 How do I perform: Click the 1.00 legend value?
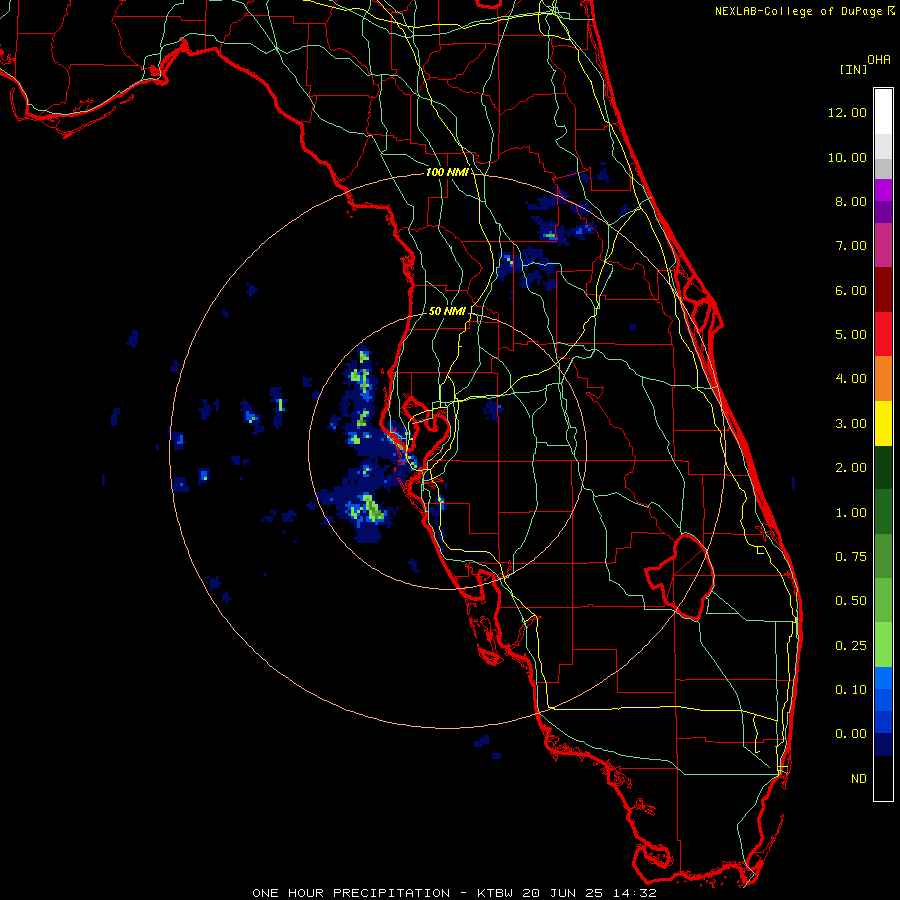tap(851, 513)
